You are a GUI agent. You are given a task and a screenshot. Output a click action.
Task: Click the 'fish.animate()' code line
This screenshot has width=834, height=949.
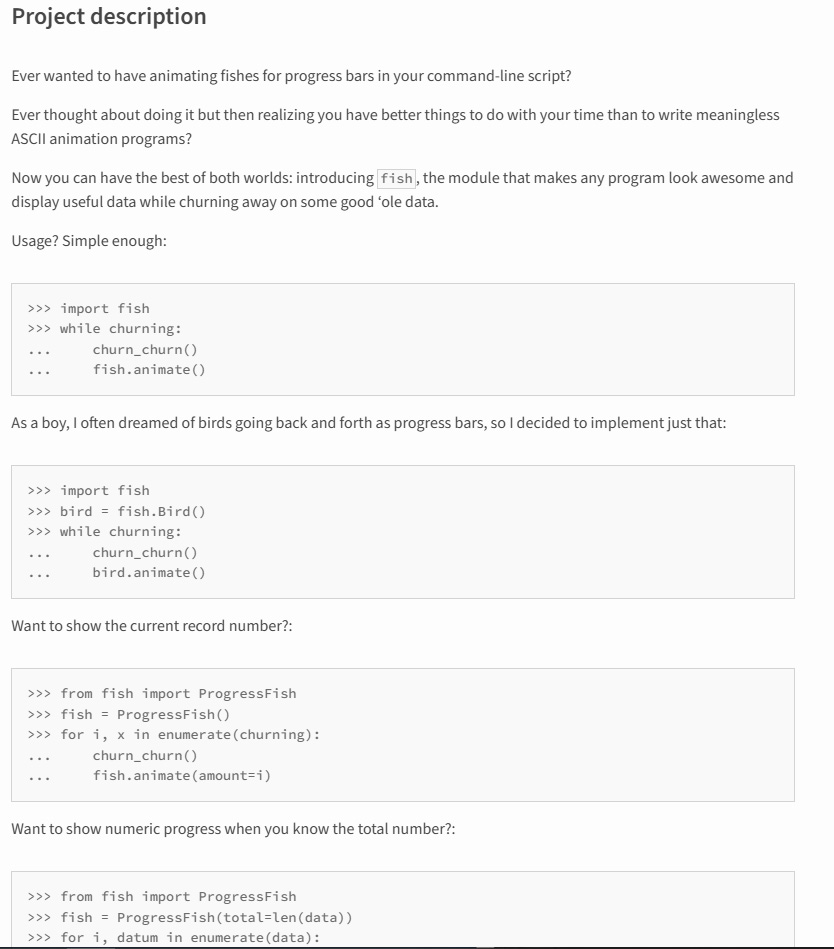(x=149, y=370)
